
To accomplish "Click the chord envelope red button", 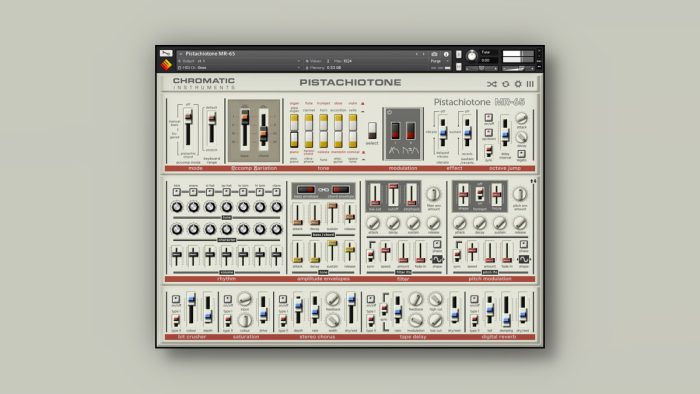I will [x=340, y=190].
